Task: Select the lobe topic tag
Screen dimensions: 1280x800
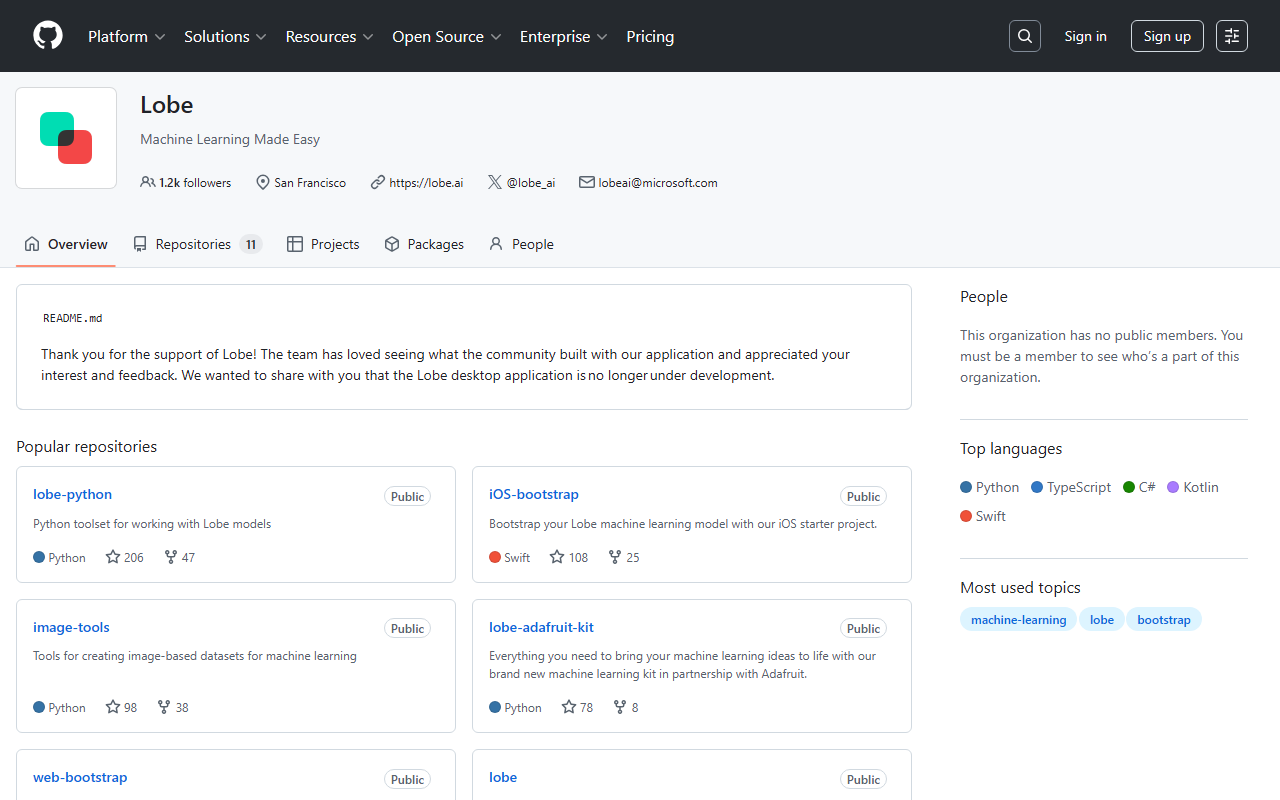Action: (x=1102, y=620)
